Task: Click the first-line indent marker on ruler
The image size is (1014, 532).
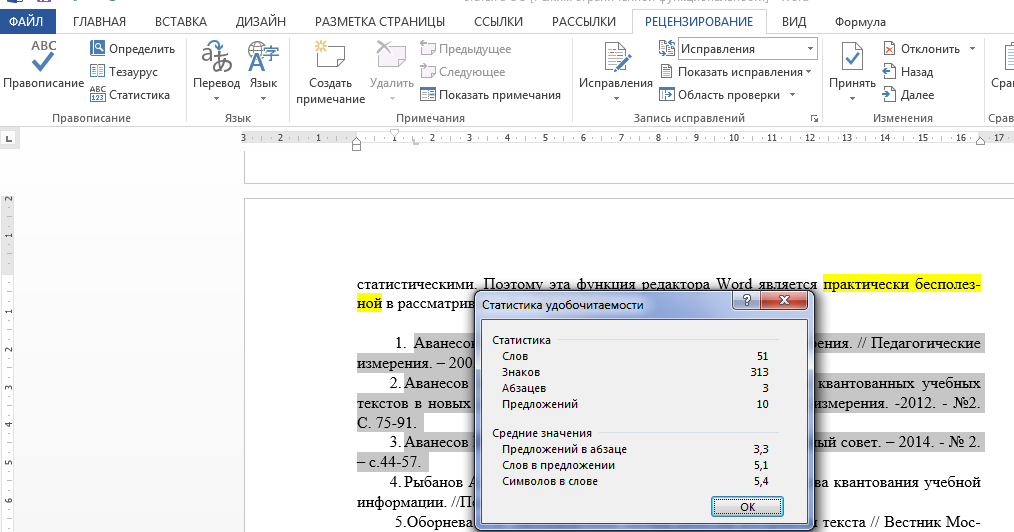Action: (394, 134)
